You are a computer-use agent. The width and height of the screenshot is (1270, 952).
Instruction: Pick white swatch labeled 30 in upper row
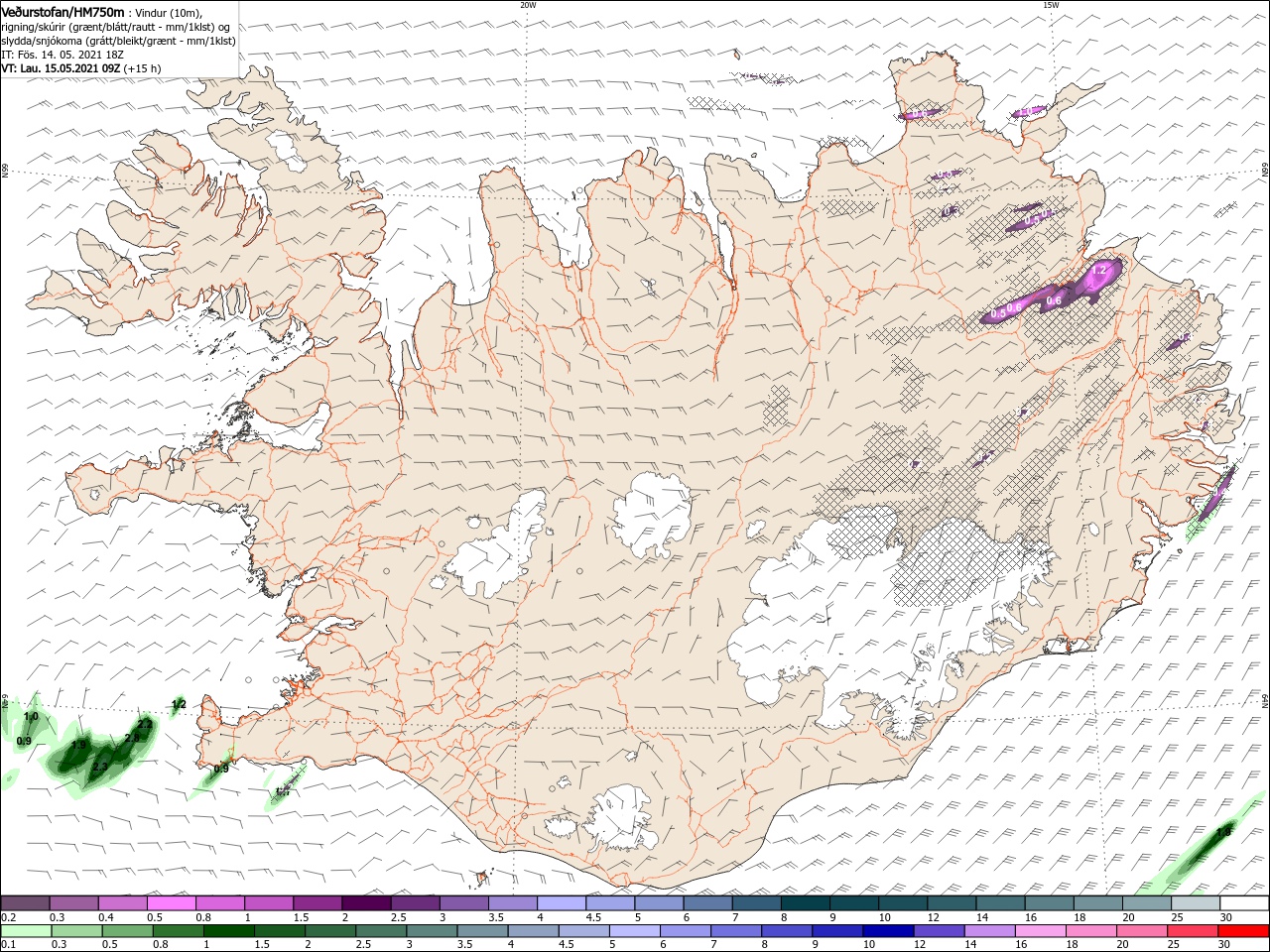coord(1244,903)
